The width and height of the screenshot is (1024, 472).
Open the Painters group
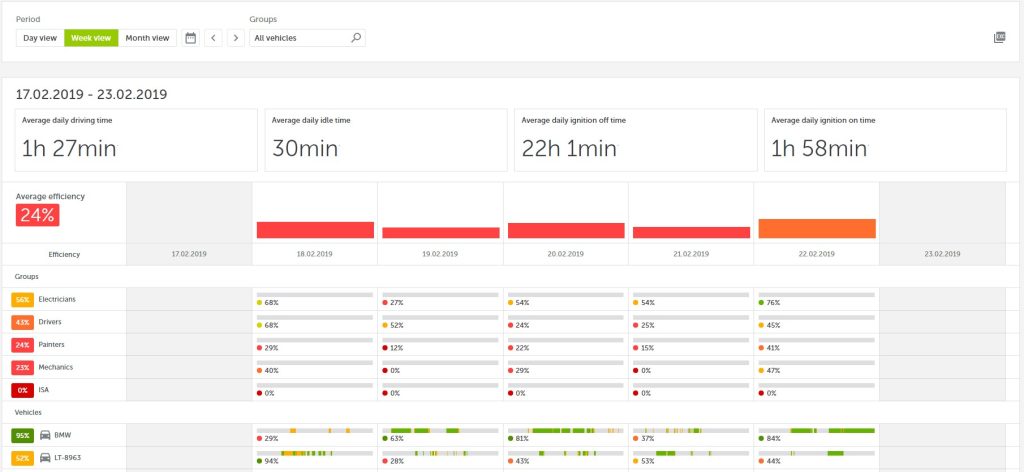click(x=53, y=345)
